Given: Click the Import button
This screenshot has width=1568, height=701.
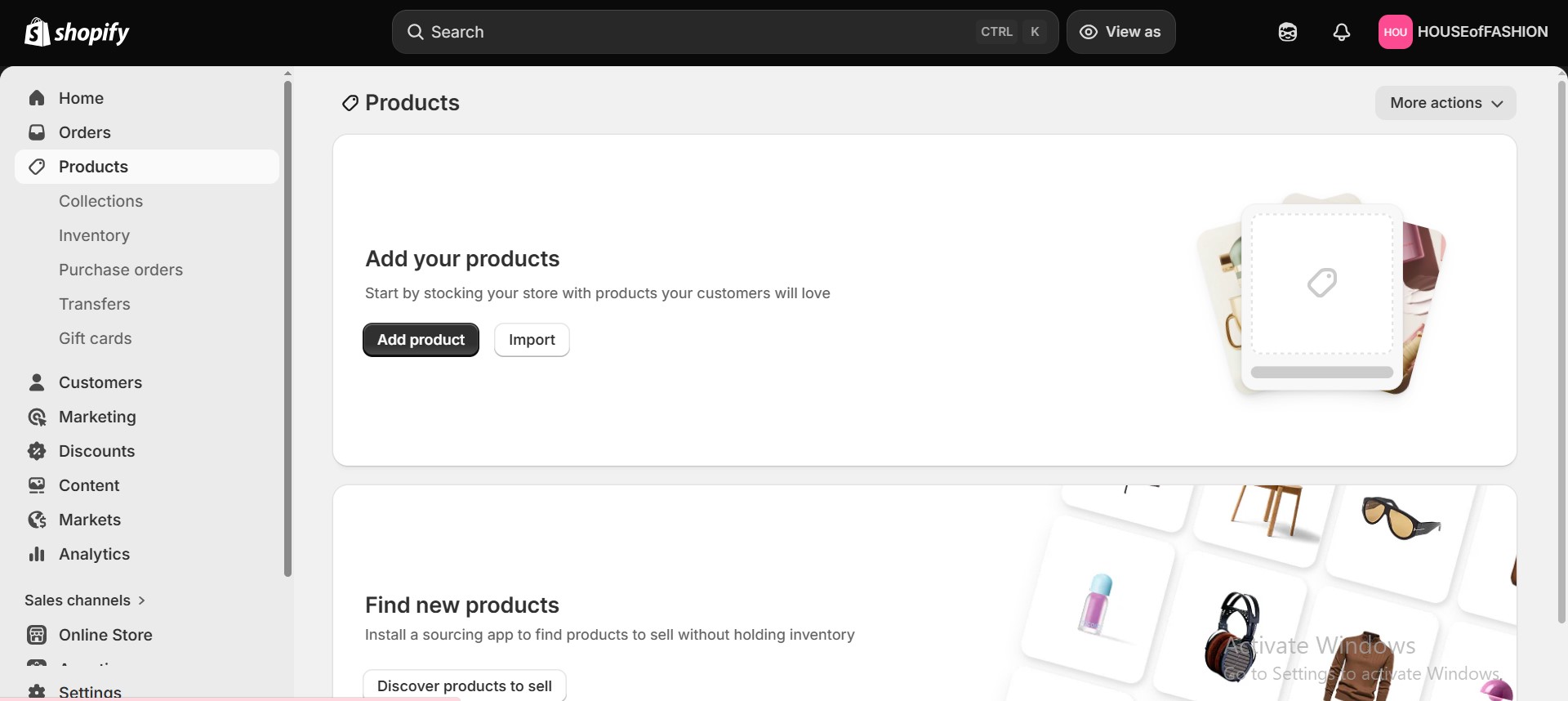Looking at the screenshot, I should click(532, 340).
